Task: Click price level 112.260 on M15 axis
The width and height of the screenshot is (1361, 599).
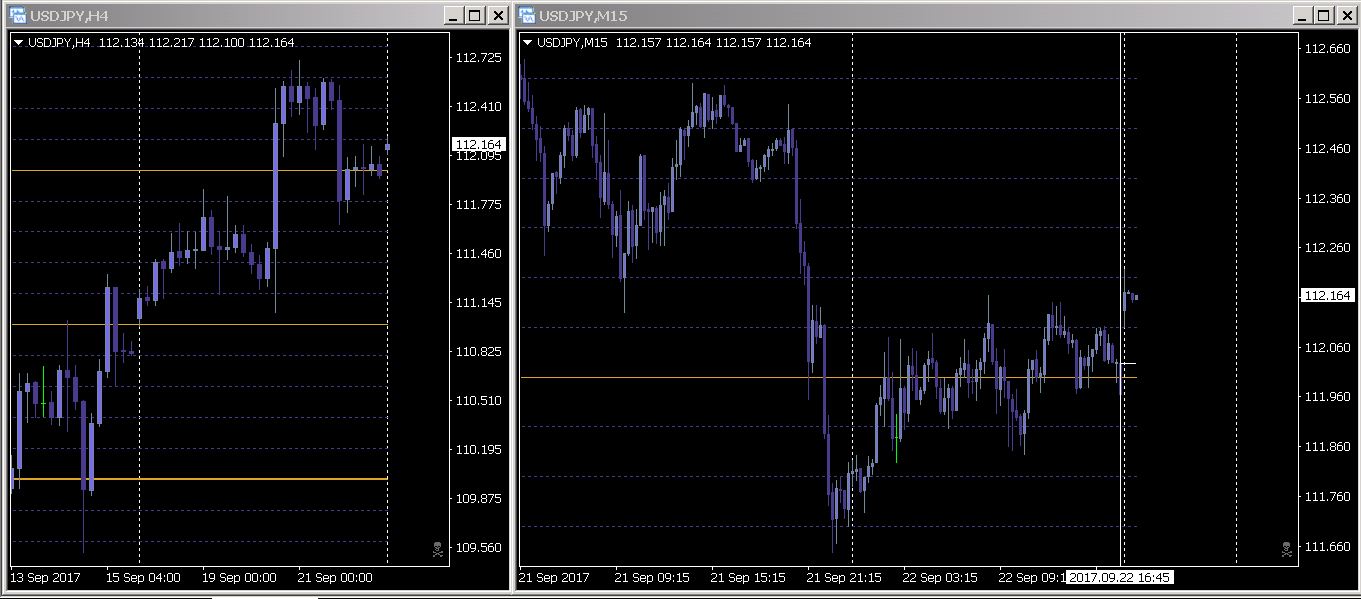Action: [1327, 247]
